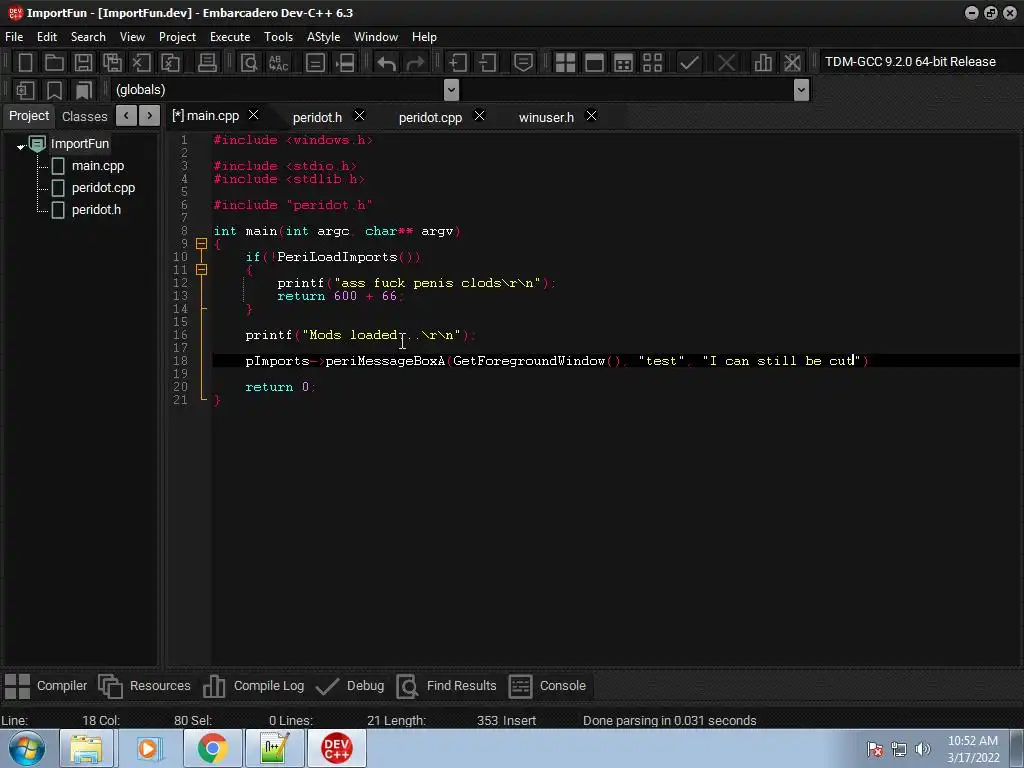Click the Delete Profiling Information icon
Viewport: 1024px width, 768px height.
point(792,63)
